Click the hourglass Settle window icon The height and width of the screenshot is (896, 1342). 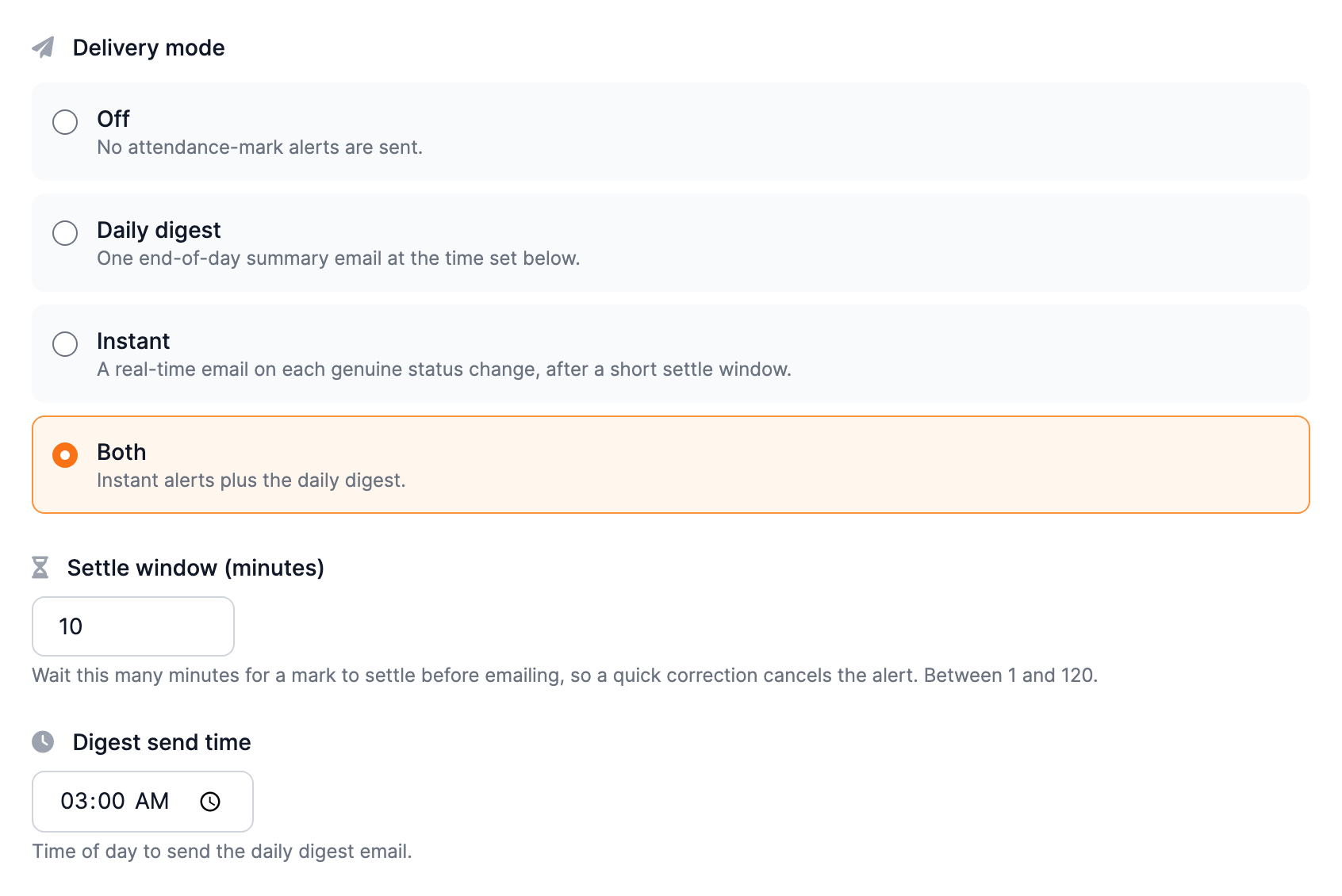(x=40, y=568)
